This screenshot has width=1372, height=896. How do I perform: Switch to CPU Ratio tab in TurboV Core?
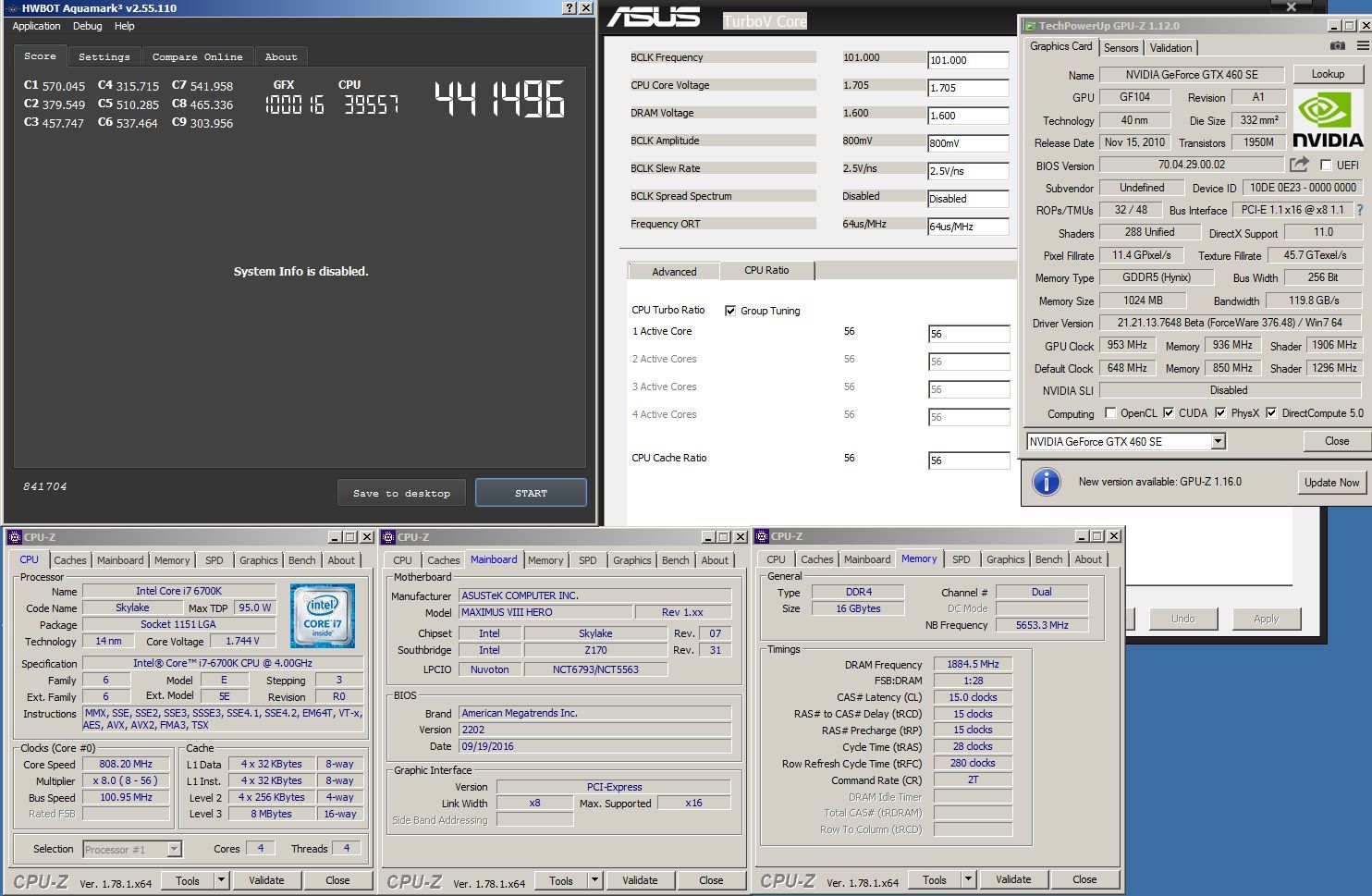point(766,270)
